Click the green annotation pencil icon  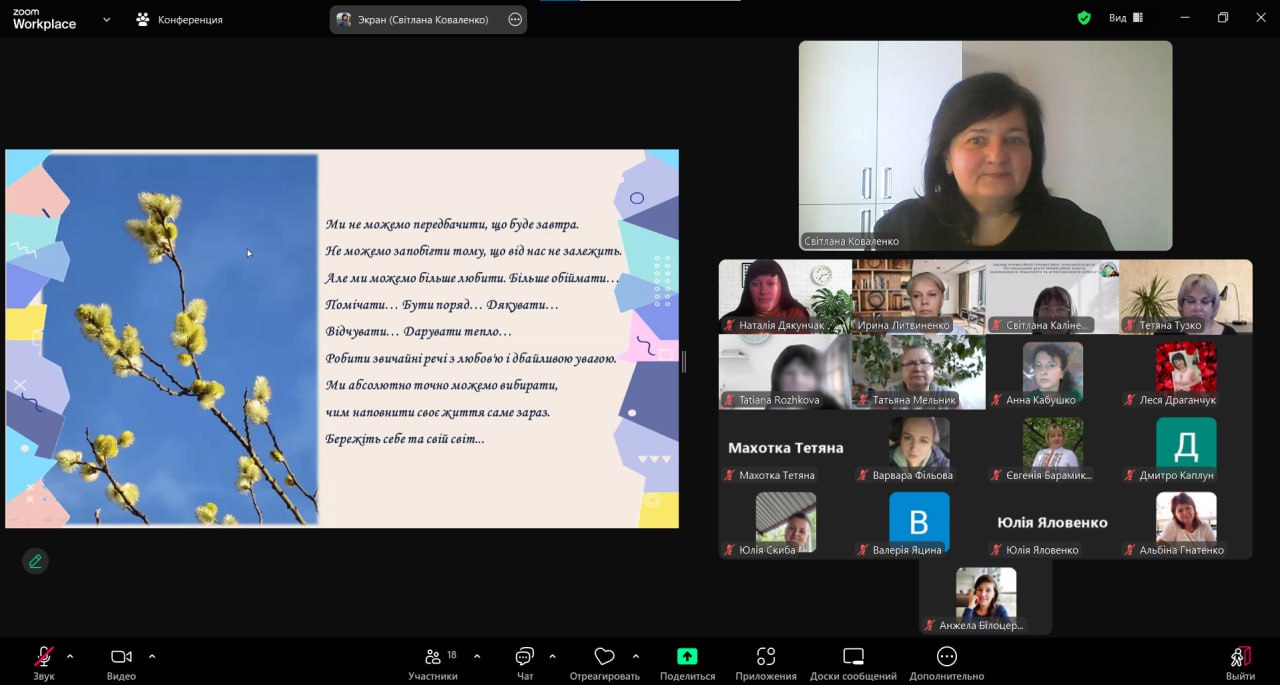click(35, 561)
